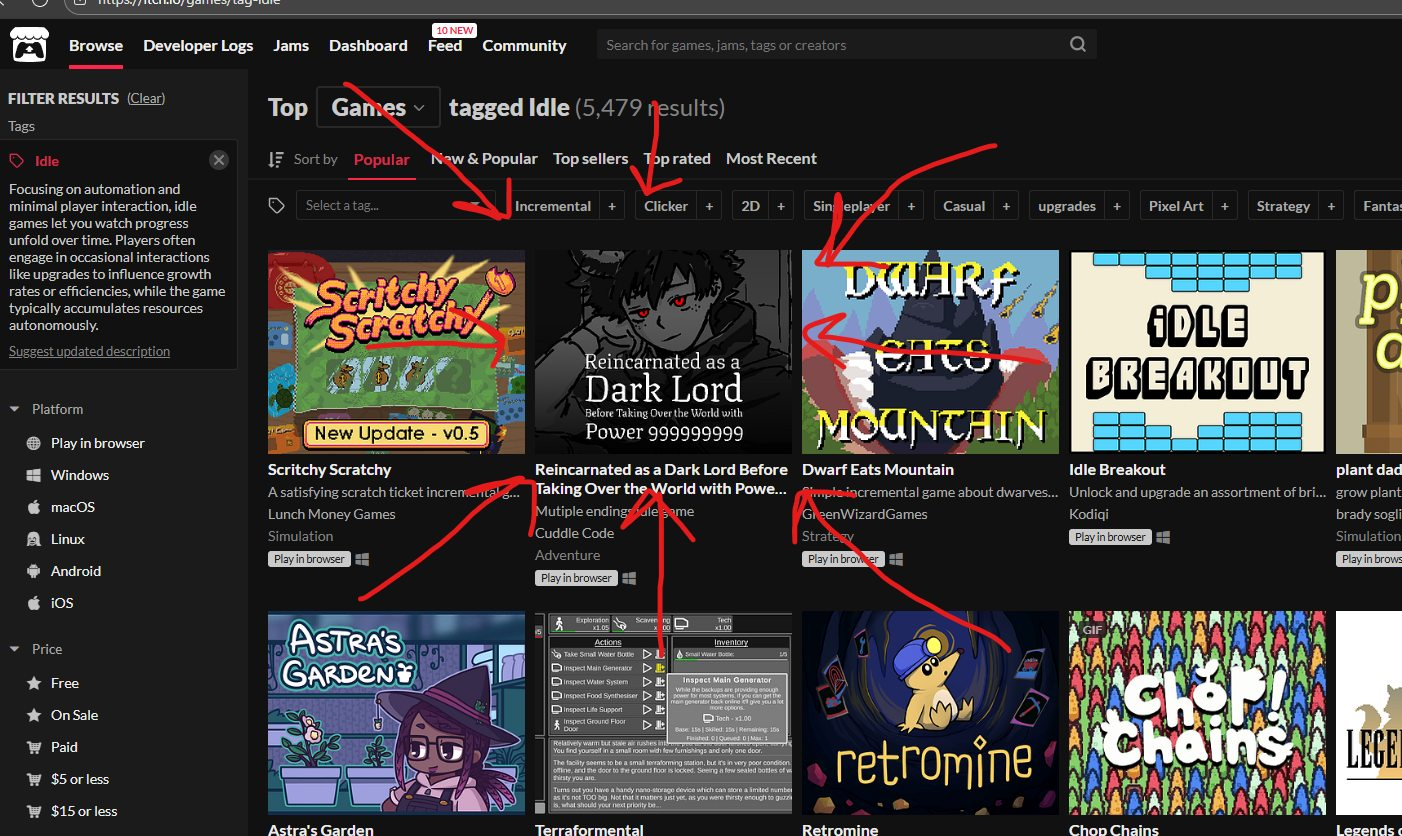Screen dimensions: 1402x836
Task: Collapse the Platform filter section
Action: pyautogui.click(x=15, y=409)
